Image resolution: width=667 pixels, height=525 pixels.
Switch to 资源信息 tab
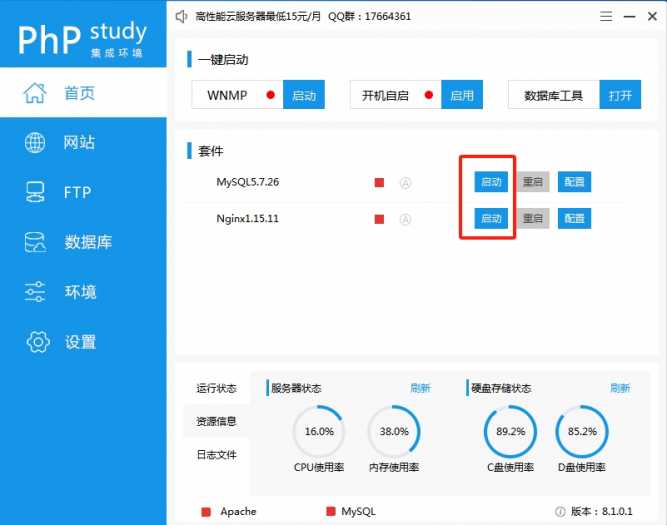(x=216, y=421)
